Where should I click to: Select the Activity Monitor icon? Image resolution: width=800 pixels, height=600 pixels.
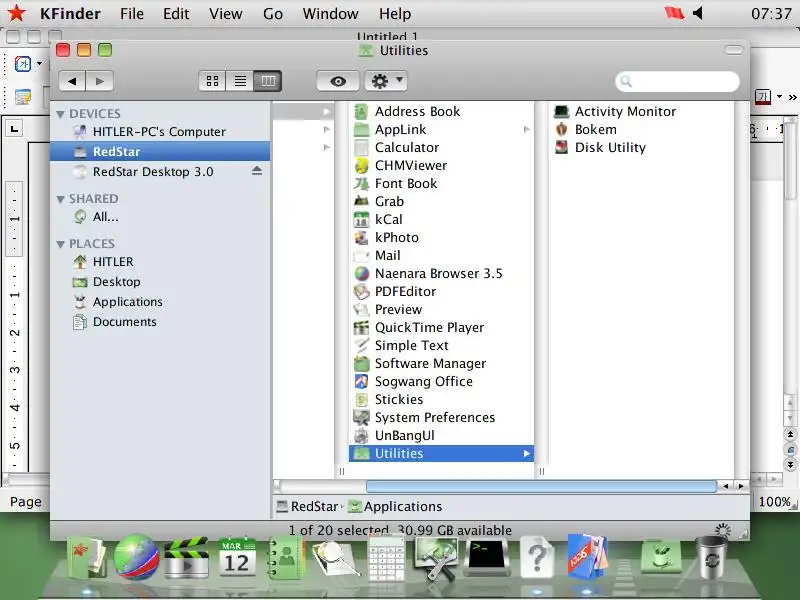[561, 111]
